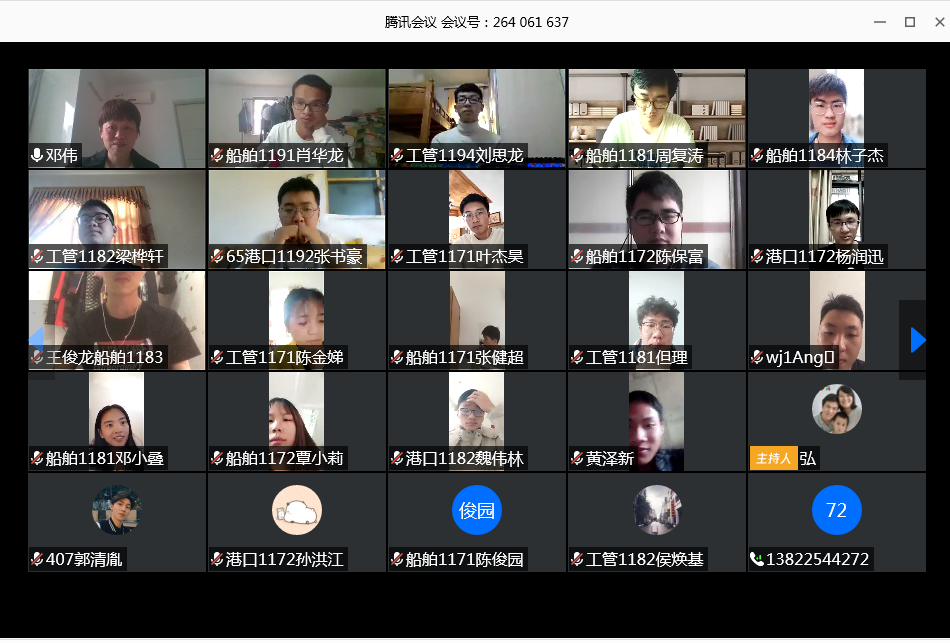Click muted mic icon of 工管1194刘思龙
This screenshot has width=950, height=643.
397,156
